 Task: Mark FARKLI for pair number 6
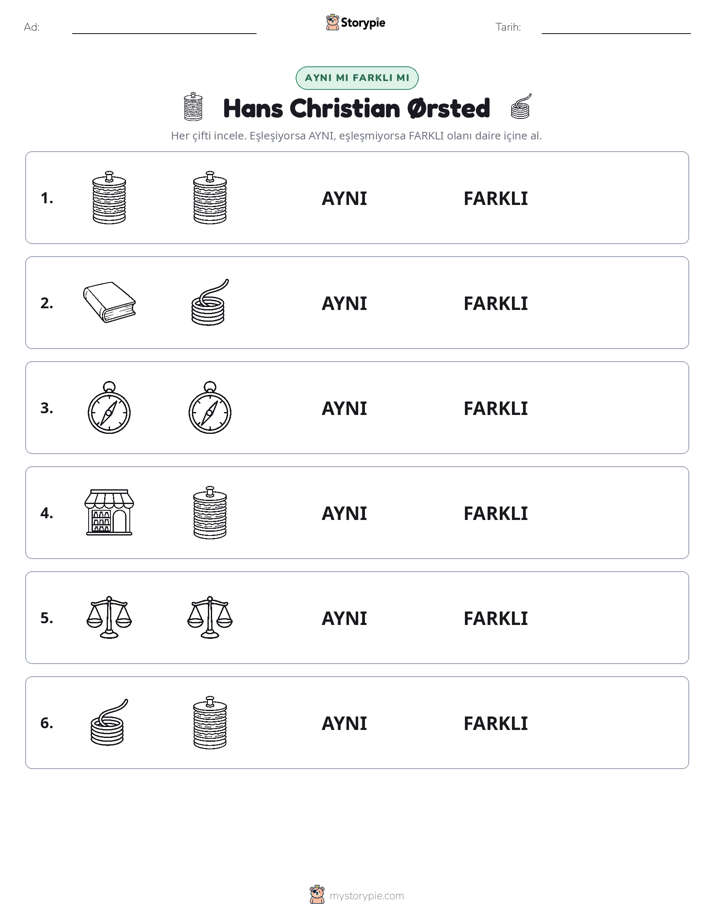(495, 722)
